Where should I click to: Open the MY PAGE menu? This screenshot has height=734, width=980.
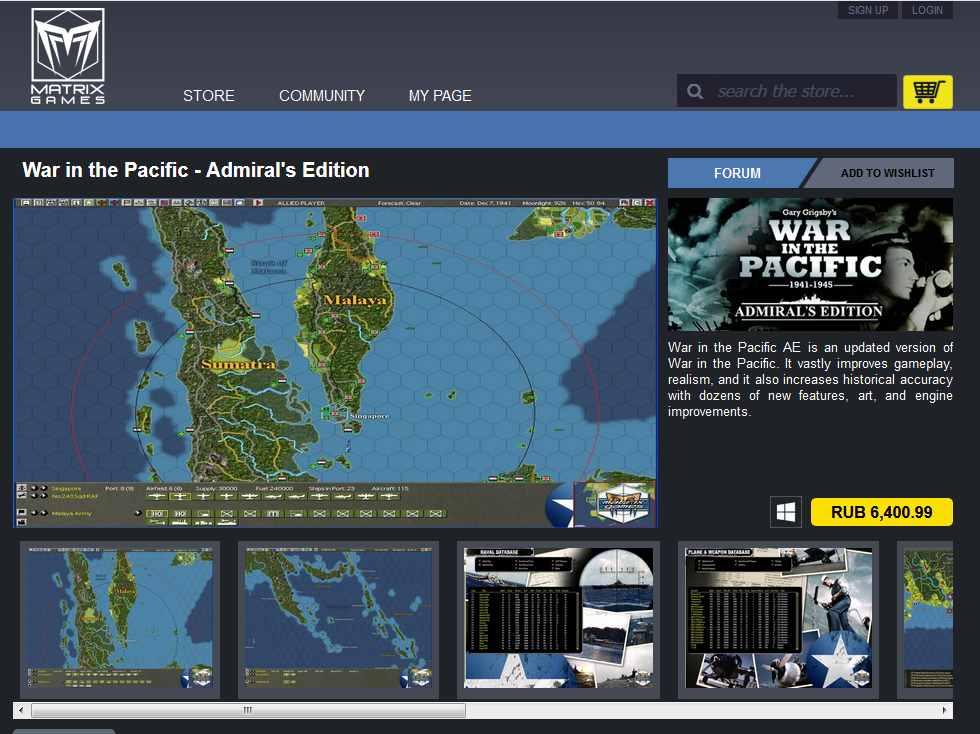440,96
